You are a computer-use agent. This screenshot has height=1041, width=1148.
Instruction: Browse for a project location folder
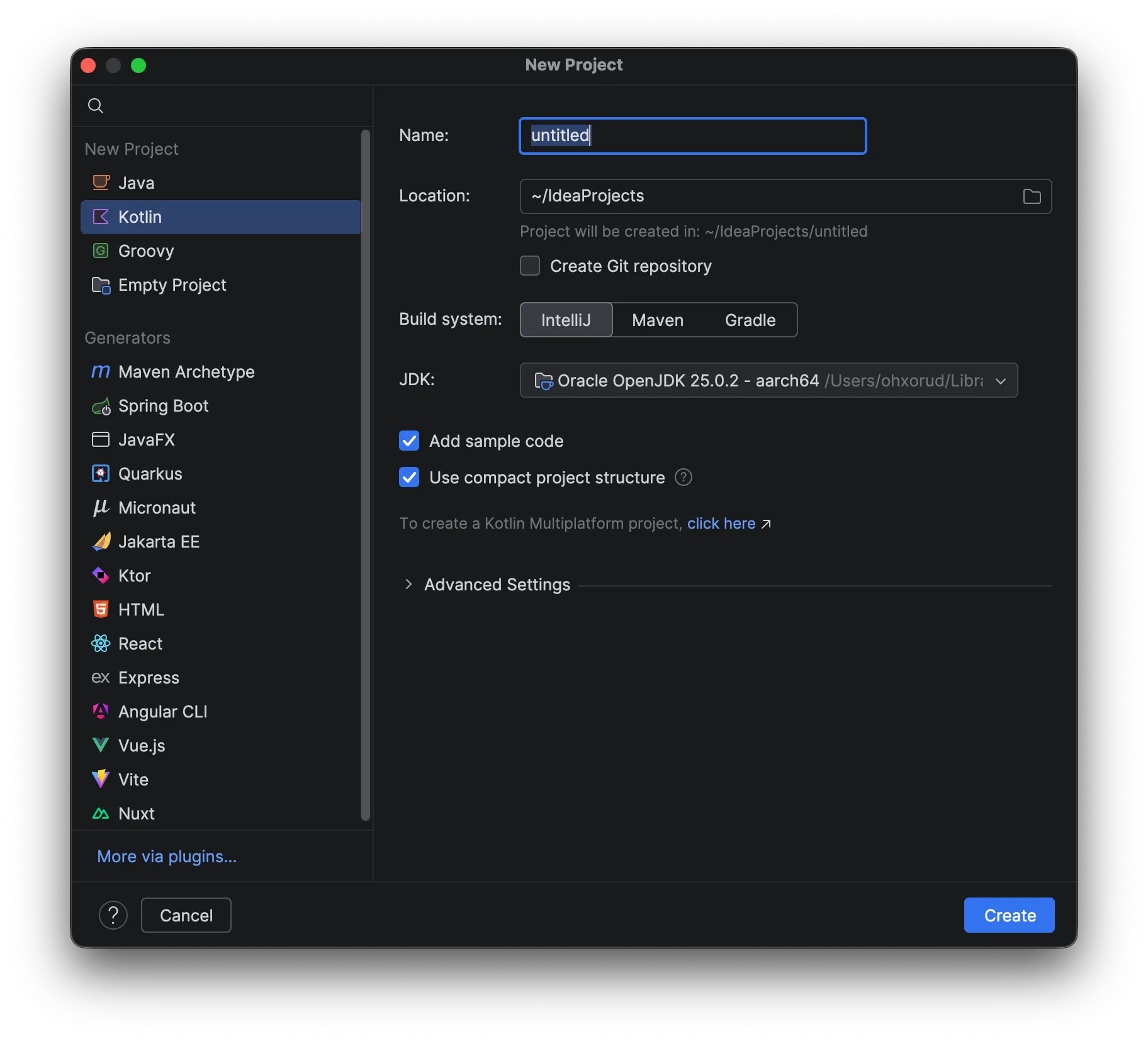coord(1032,196)
